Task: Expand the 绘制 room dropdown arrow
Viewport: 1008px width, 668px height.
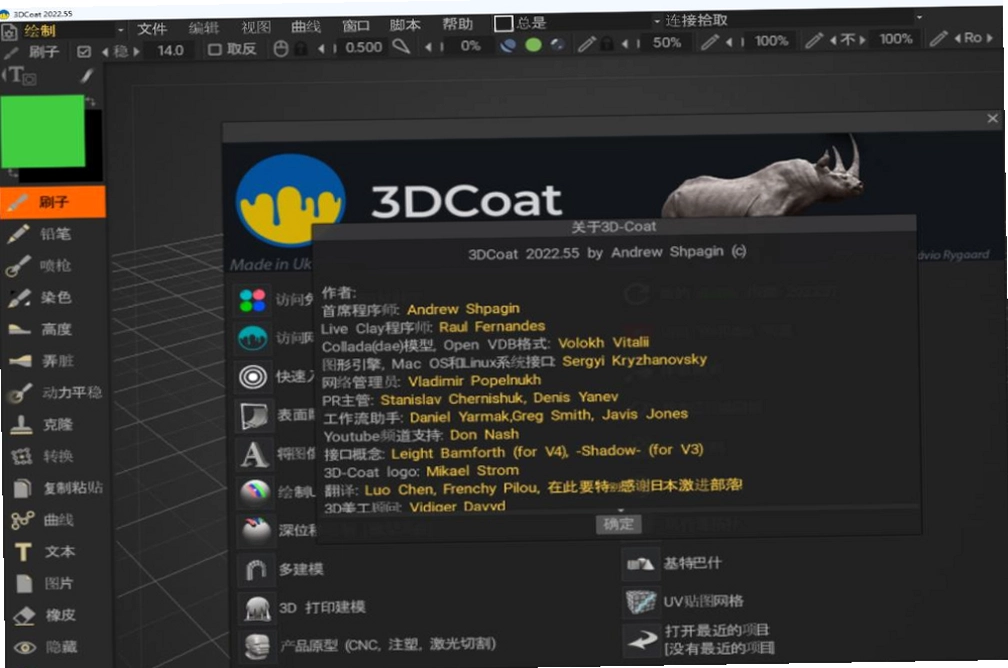Action: [120, 30]
